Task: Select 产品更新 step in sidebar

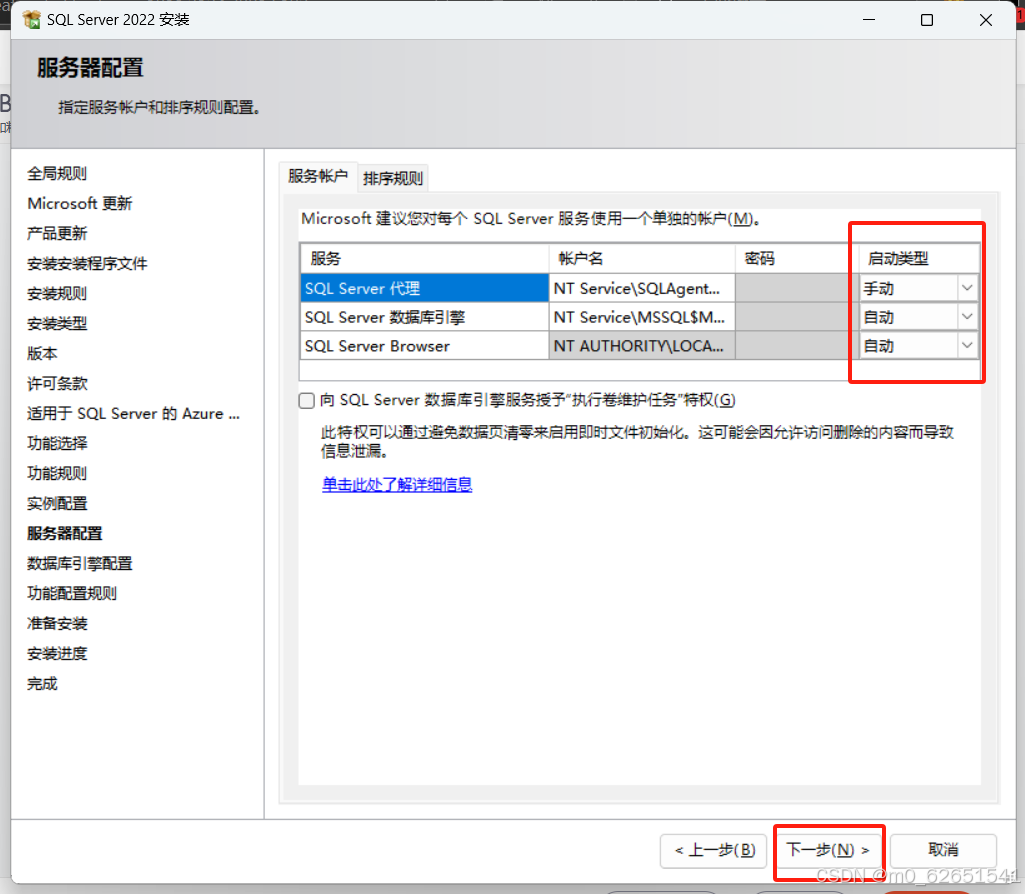Action: (x=57, y=233)
